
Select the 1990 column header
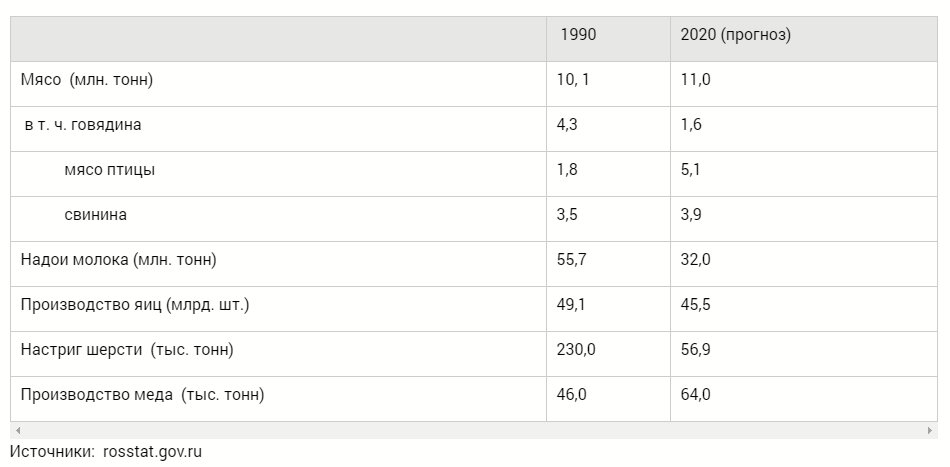click(x=578, y=35)
